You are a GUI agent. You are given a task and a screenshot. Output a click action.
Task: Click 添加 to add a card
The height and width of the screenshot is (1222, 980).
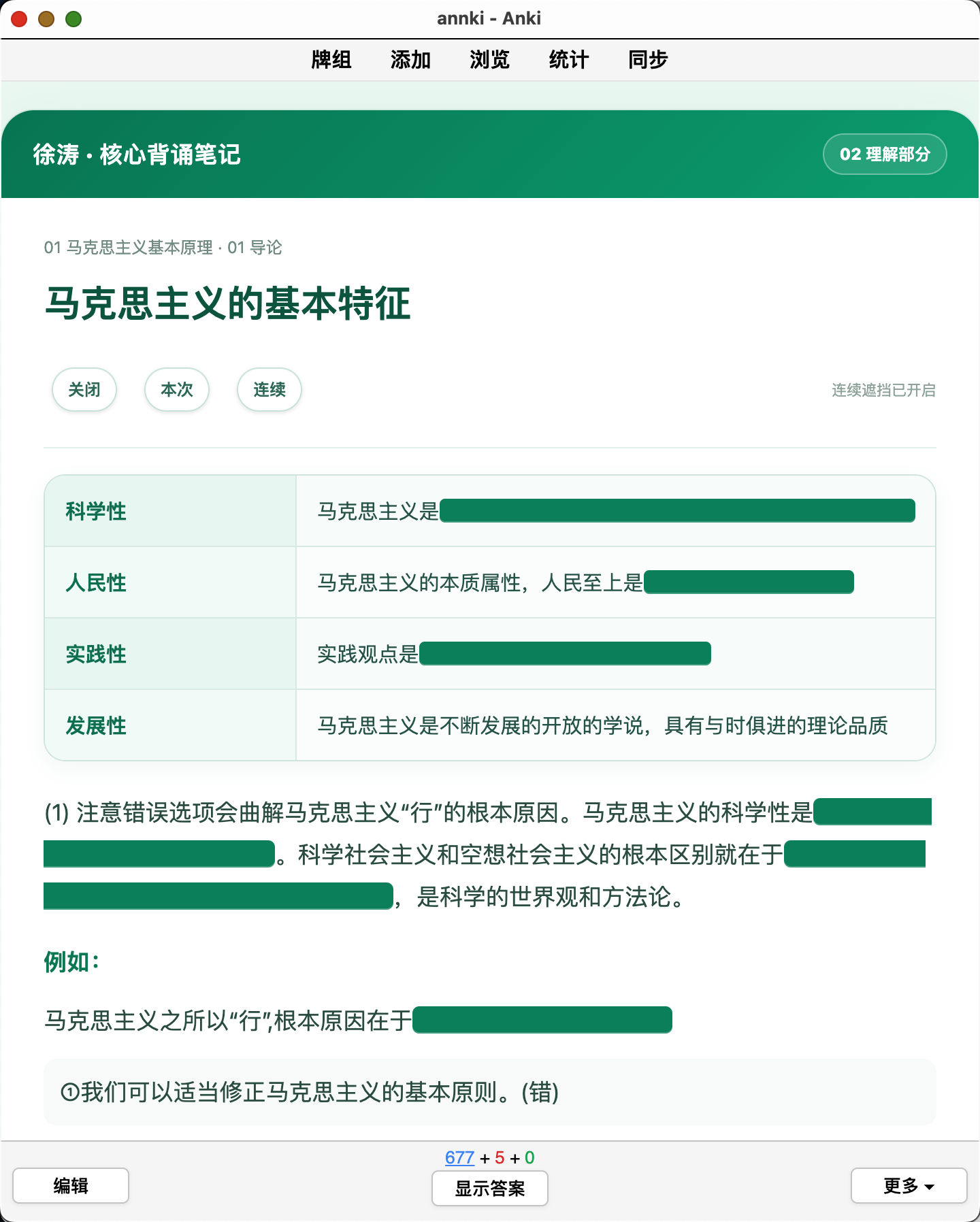click(x=410, y=60)
